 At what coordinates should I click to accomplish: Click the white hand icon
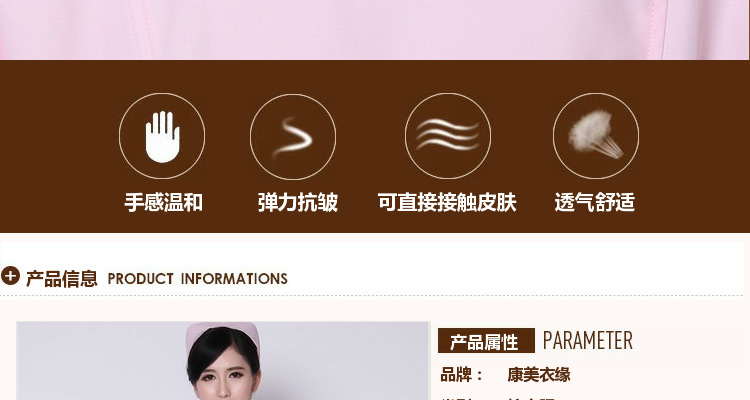click(x=162, y=136)
